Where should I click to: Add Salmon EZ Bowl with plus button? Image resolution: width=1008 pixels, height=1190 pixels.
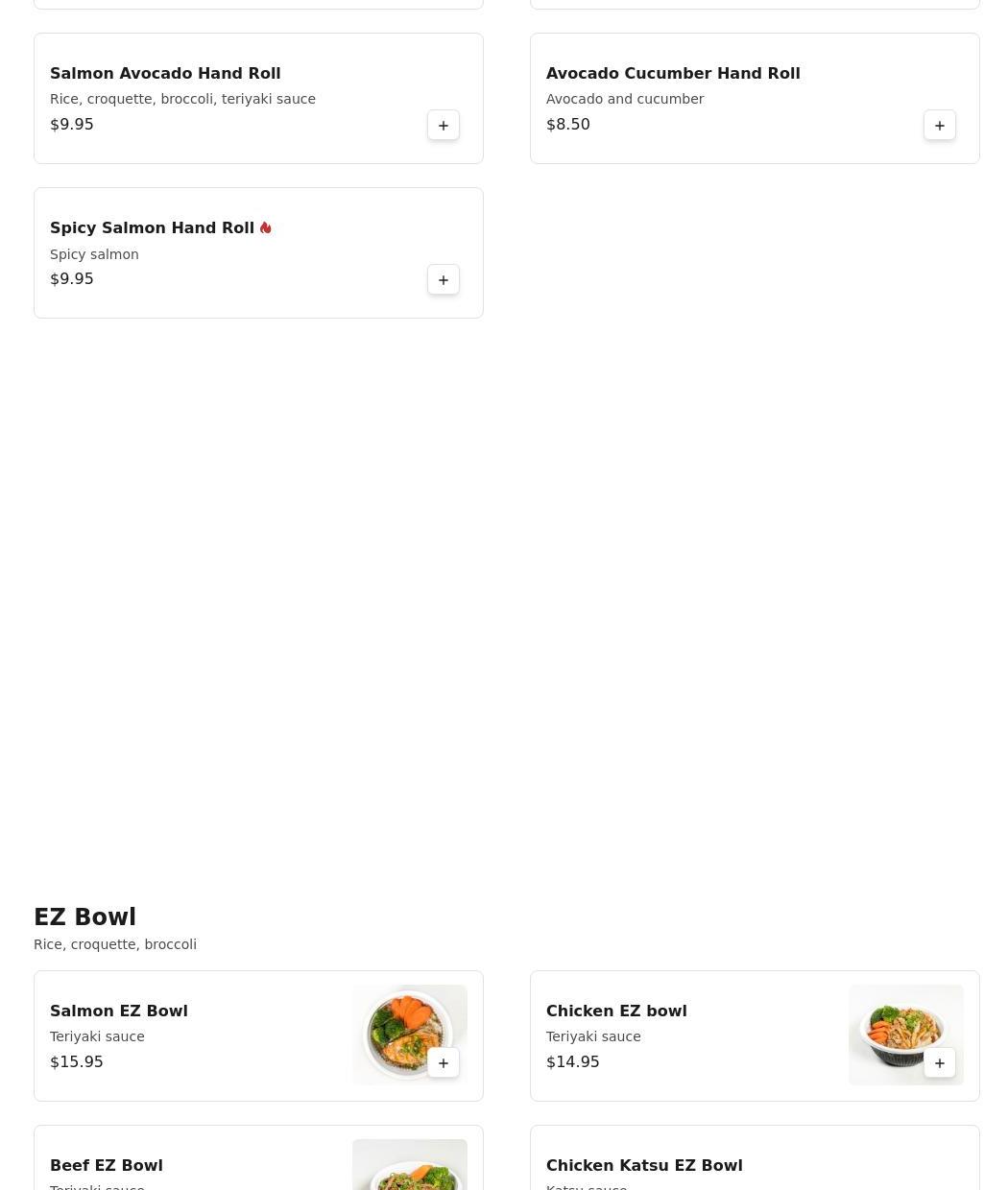tap(444, 1062)
